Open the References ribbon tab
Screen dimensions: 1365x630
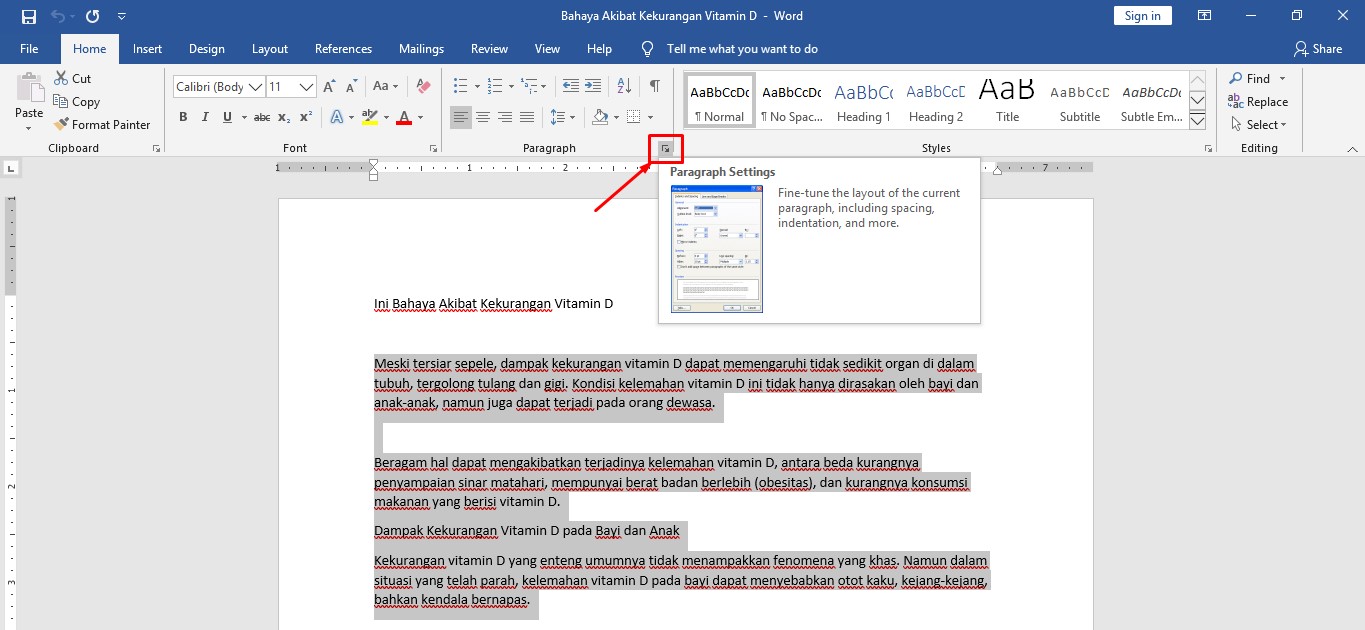343,49
